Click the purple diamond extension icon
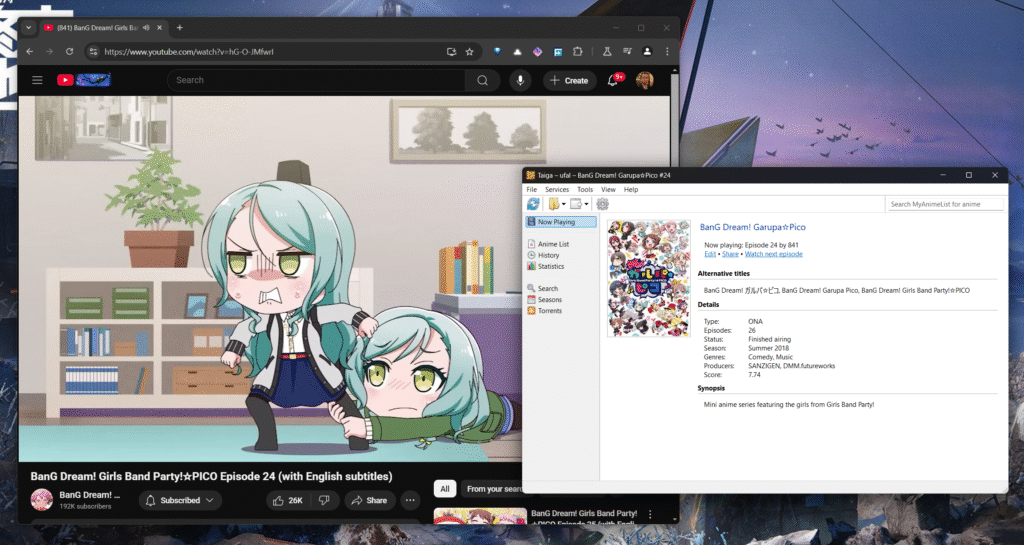The image size is (1024, 545). click(x=537, y=52)
